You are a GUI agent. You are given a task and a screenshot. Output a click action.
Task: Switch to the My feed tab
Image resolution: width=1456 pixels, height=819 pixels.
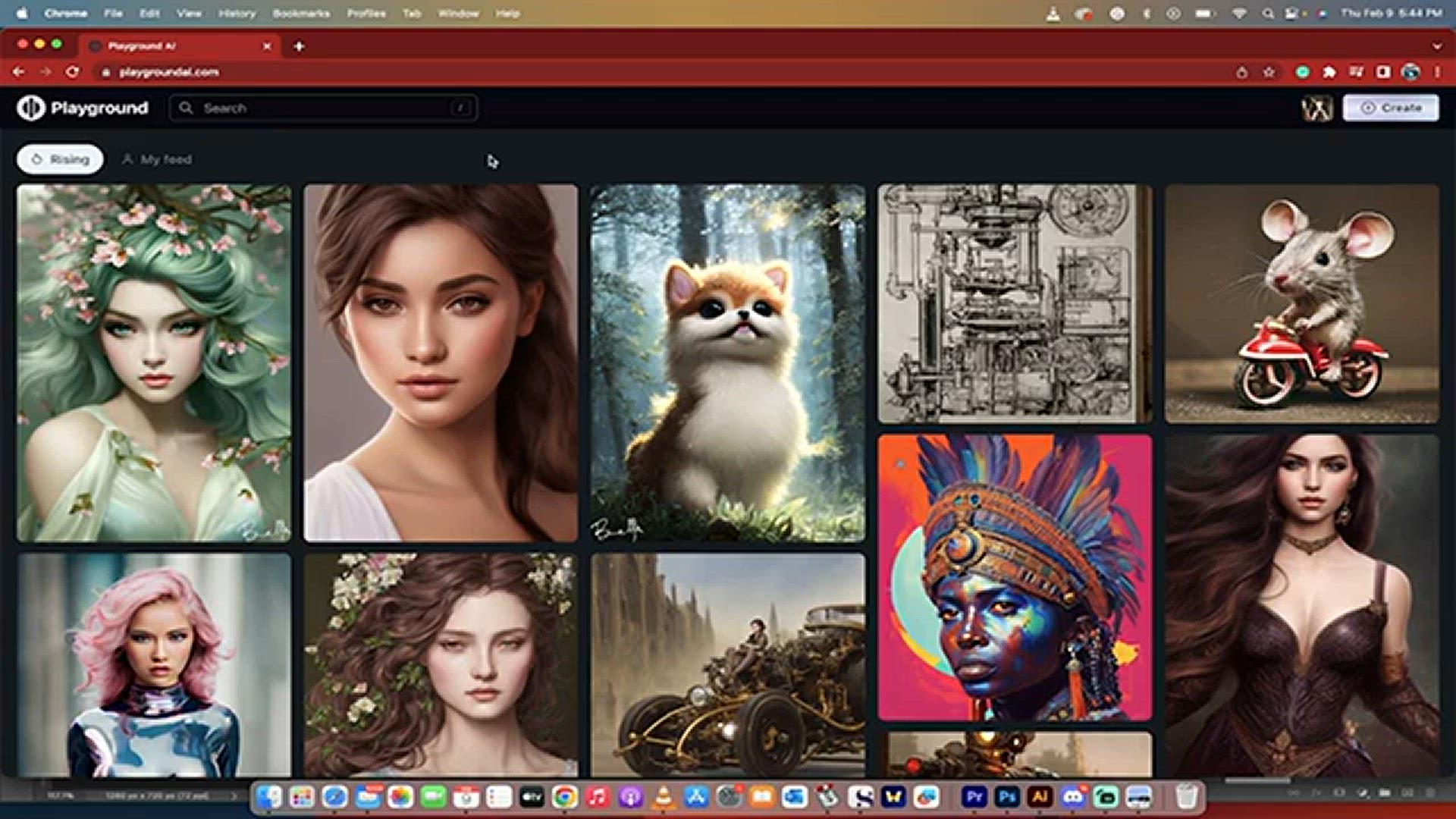157,159
